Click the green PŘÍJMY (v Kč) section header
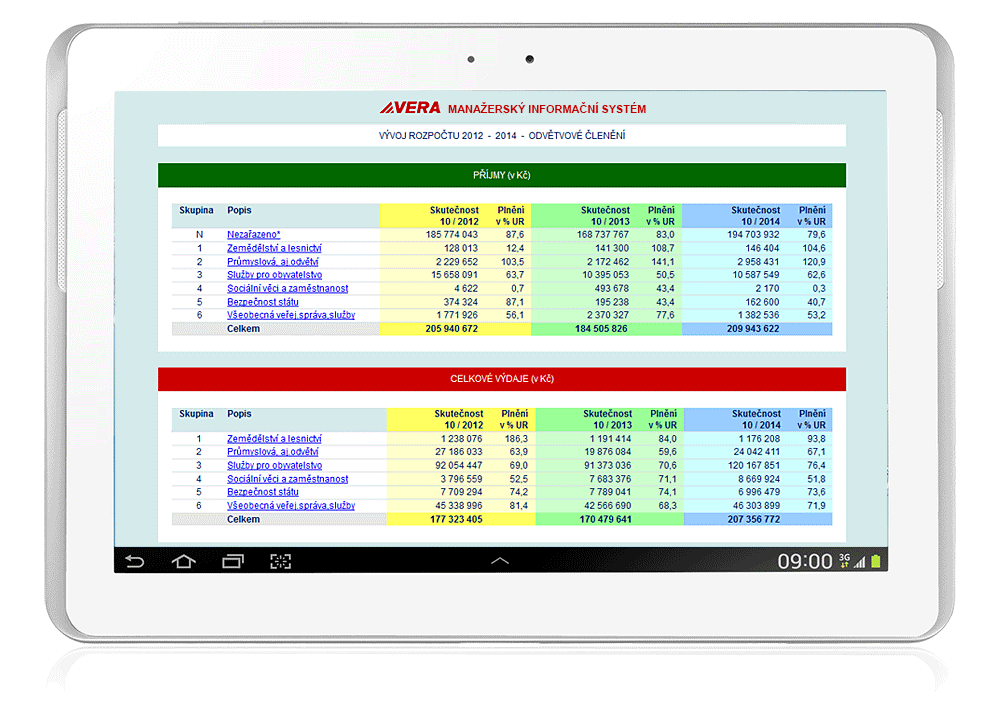Screen dimensions: 1000x716 (x=501, y=175)
